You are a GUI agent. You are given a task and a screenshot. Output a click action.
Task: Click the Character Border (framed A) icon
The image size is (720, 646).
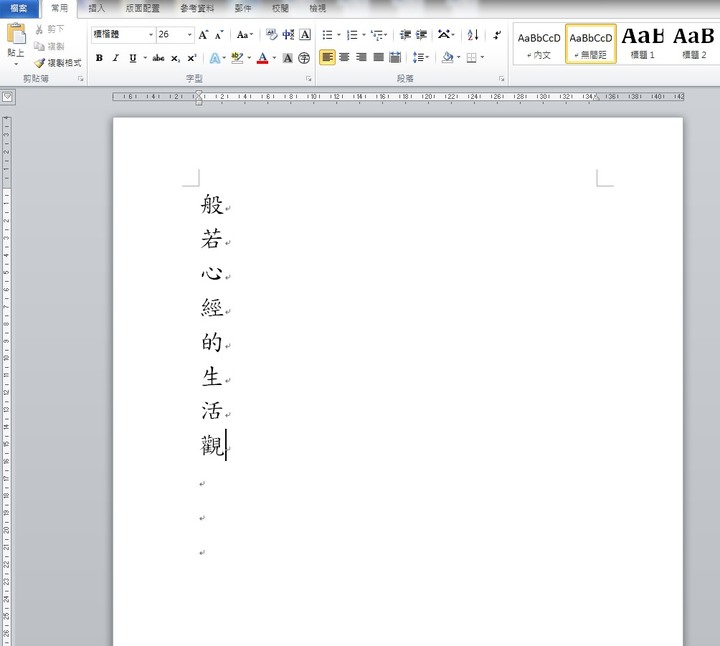(x=305, y=34)
